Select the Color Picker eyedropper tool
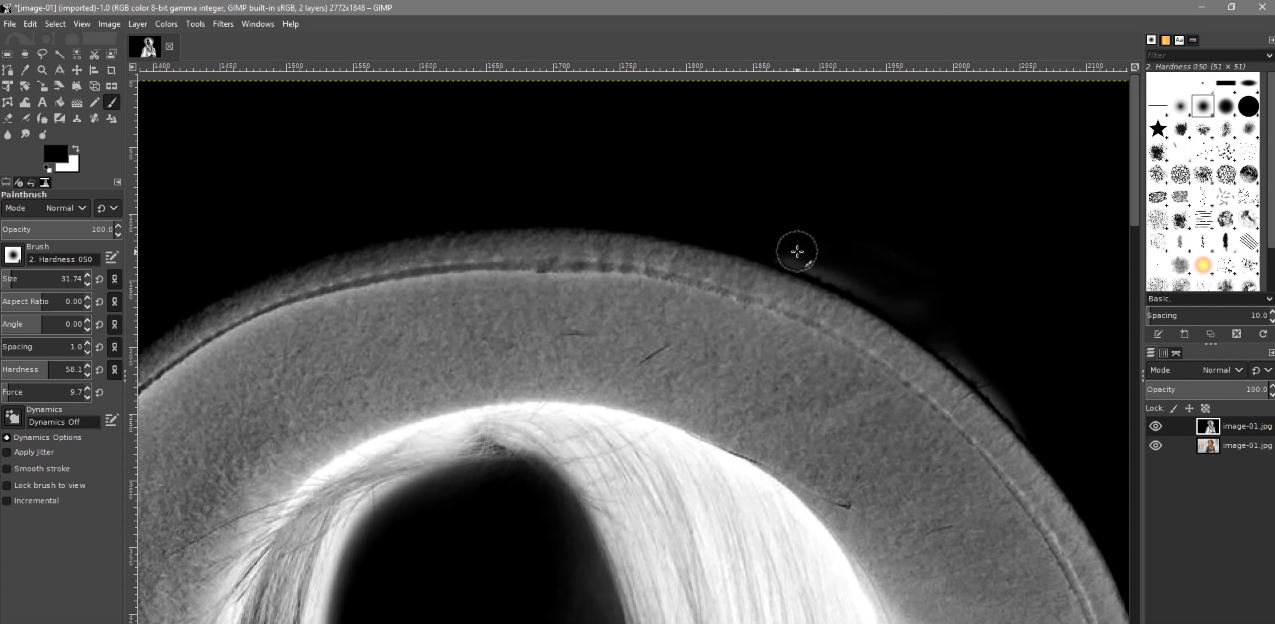The image size is (1275, 624). click(25, 70)
